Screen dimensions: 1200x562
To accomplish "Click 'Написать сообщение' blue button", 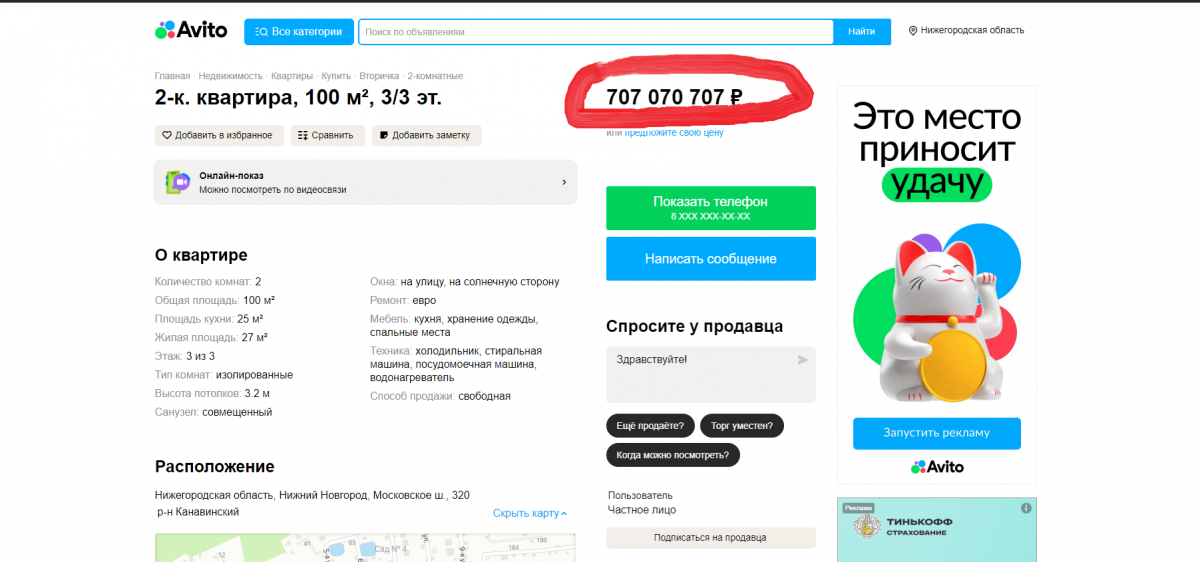I will click(x=711, y=259).
